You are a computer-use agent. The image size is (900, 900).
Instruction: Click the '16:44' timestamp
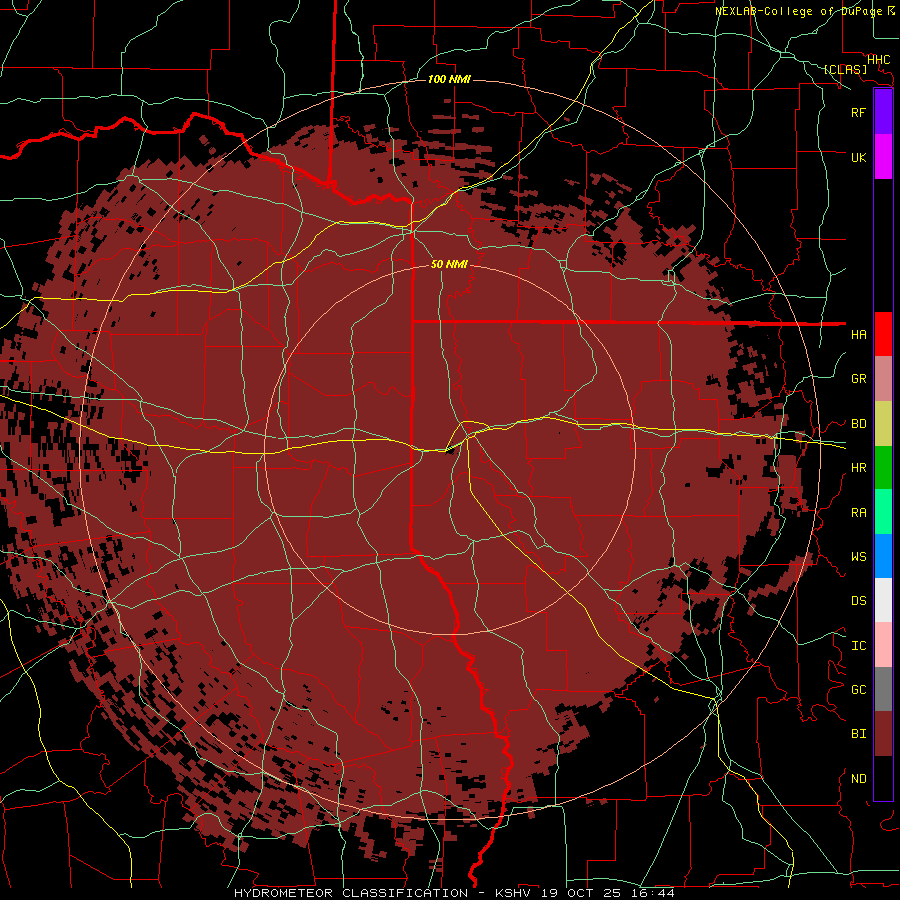tap(655, 893)
